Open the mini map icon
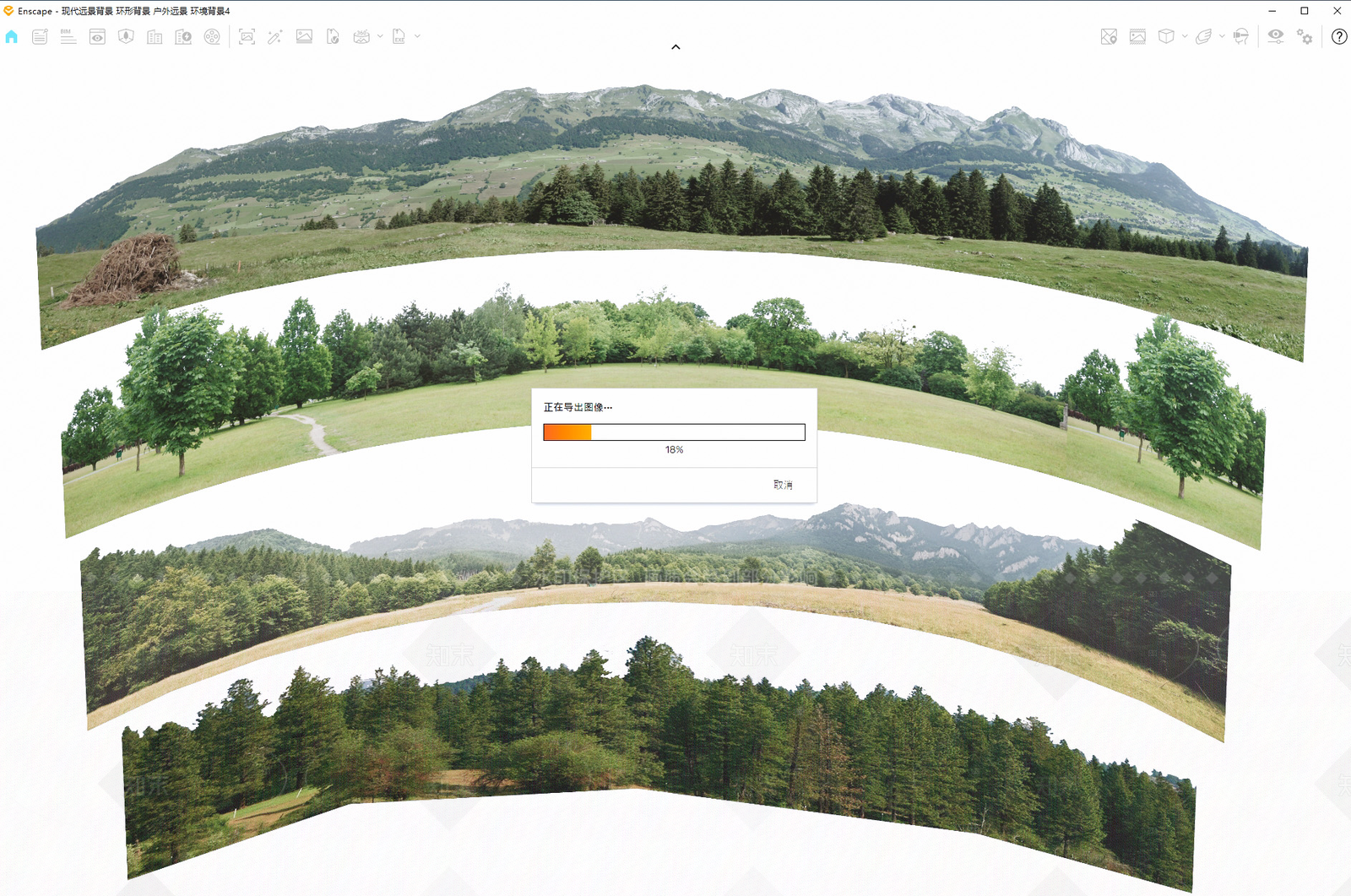Screen dimensions: 1351x896 coord(1109,37)
